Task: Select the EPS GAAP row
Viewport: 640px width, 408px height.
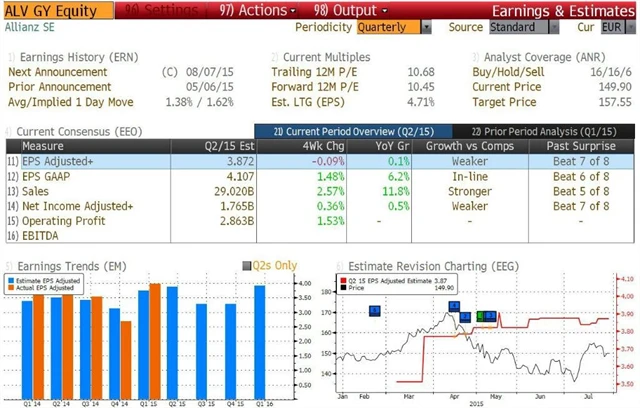Action: pos(320,177)
